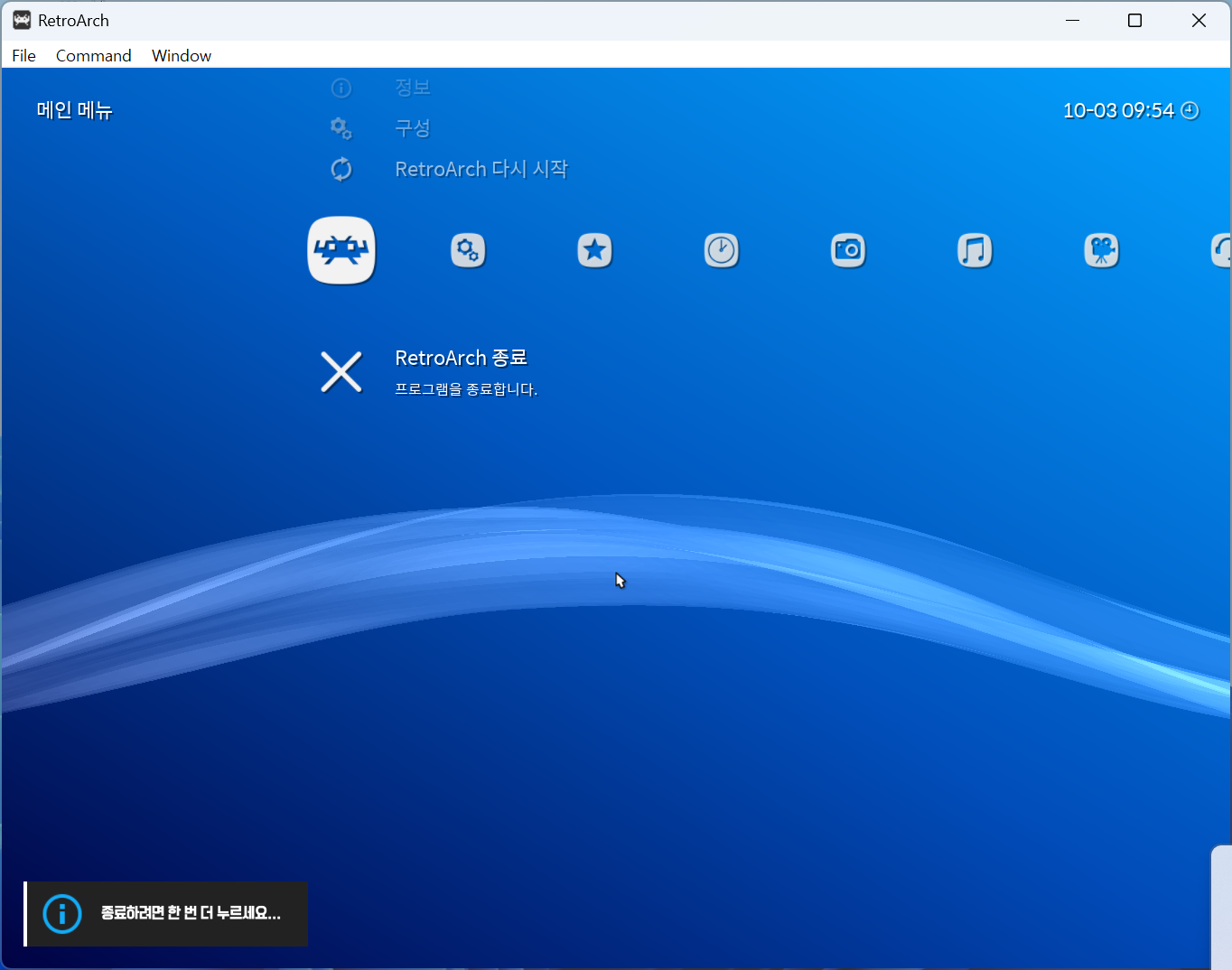The width and height of the screenshot is (1232, 970).
Task: Select the RetroArch 종료 entry
Action: (x=461, y=358)
